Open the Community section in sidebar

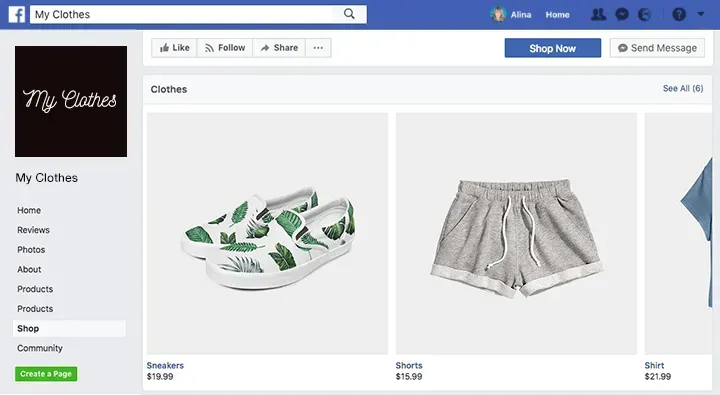click(40, 348)
